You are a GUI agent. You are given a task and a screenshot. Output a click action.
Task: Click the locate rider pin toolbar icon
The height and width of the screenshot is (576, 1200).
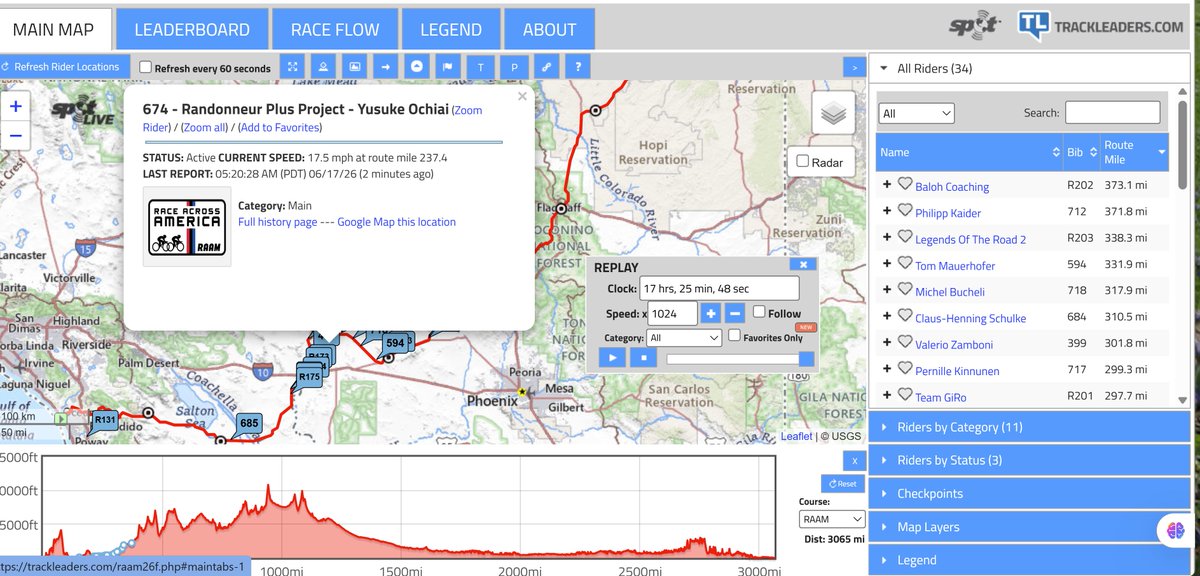pos(323,67)
